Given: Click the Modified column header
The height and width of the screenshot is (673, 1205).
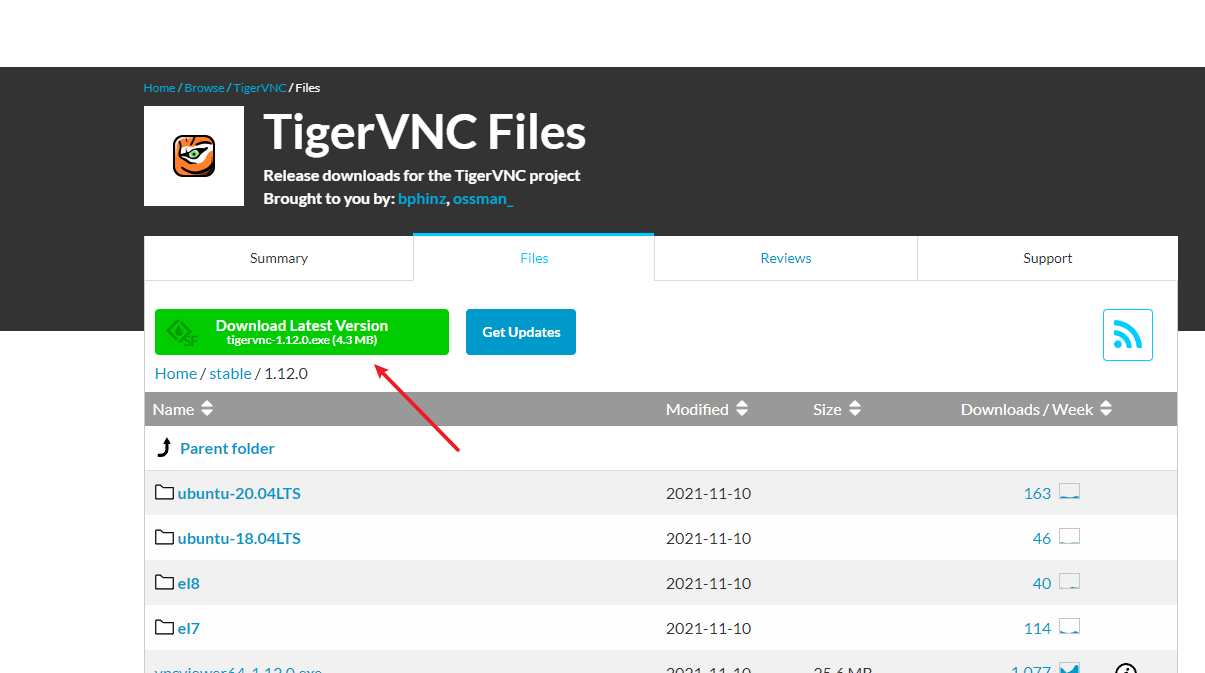Looking at the screenshot, I should point(697,409).
